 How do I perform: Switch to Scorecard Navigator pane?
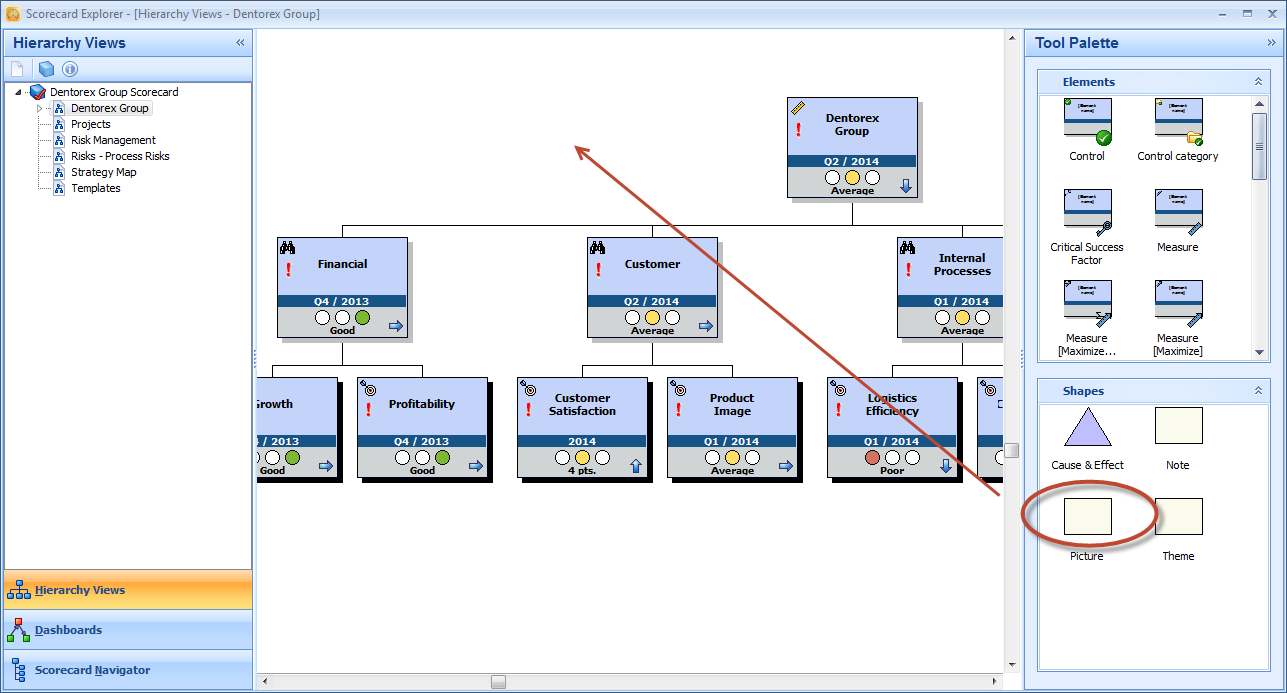tap(92, 670)
